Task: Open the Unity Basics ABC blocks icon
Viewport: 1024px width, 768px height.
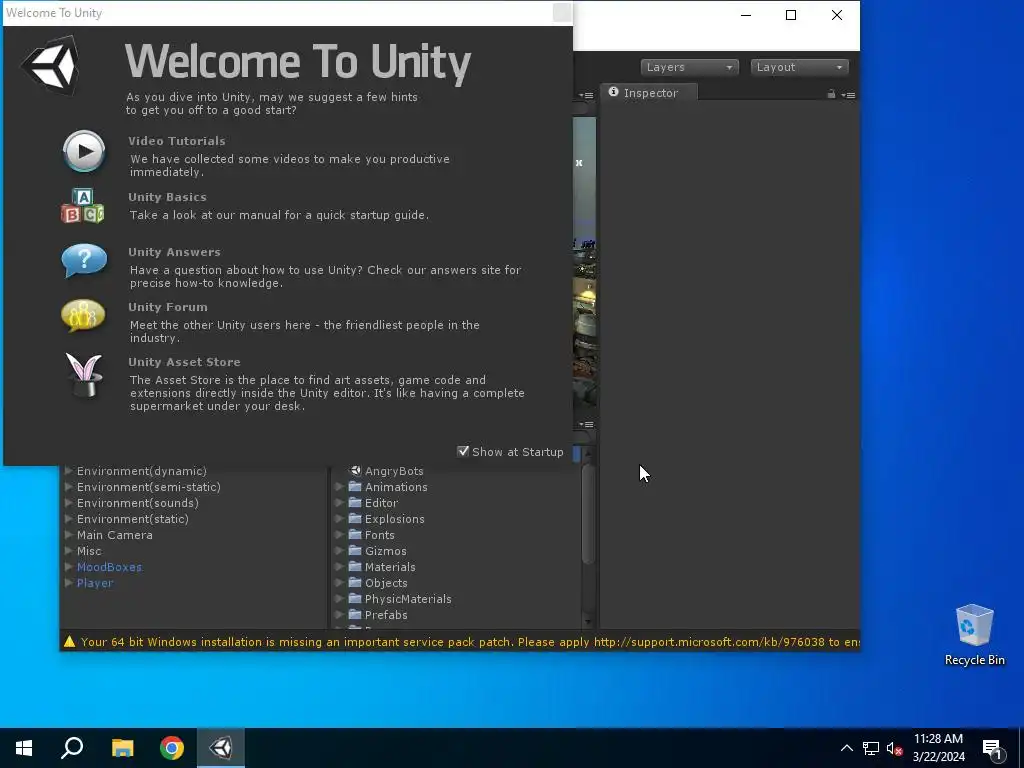Action: tap(83, 206)
